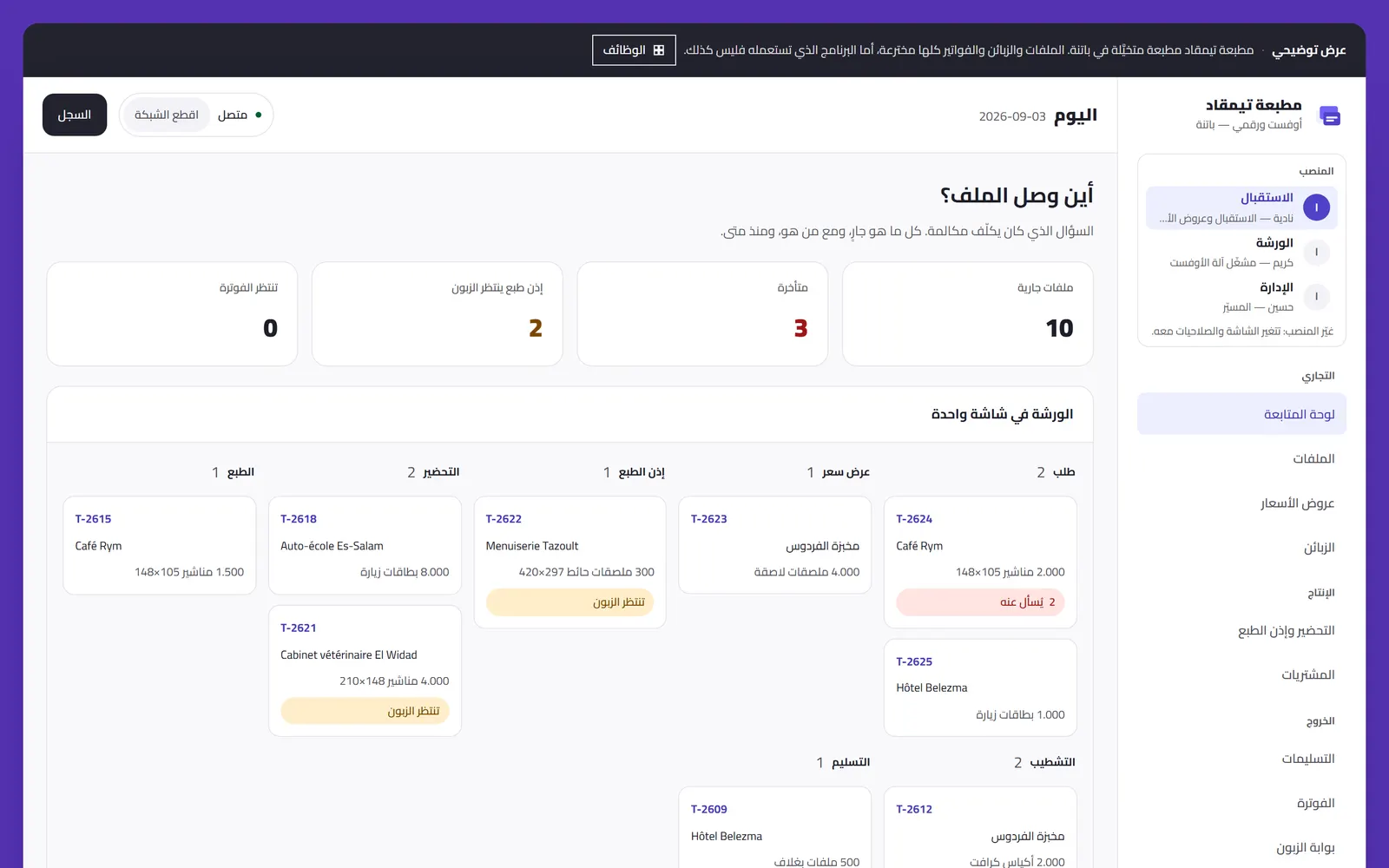
Task: Click تنتظر الزبون badge on T-2622
Action: (x=569, y=602)
